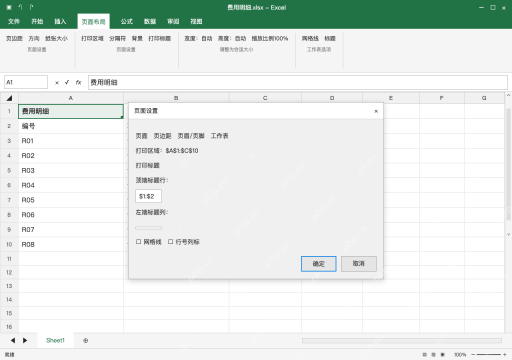This screenshot has width=512, height=360.
Task: Click the 100% zoom level in status bar
Action: pyautogui.click(x=460, y=355)
